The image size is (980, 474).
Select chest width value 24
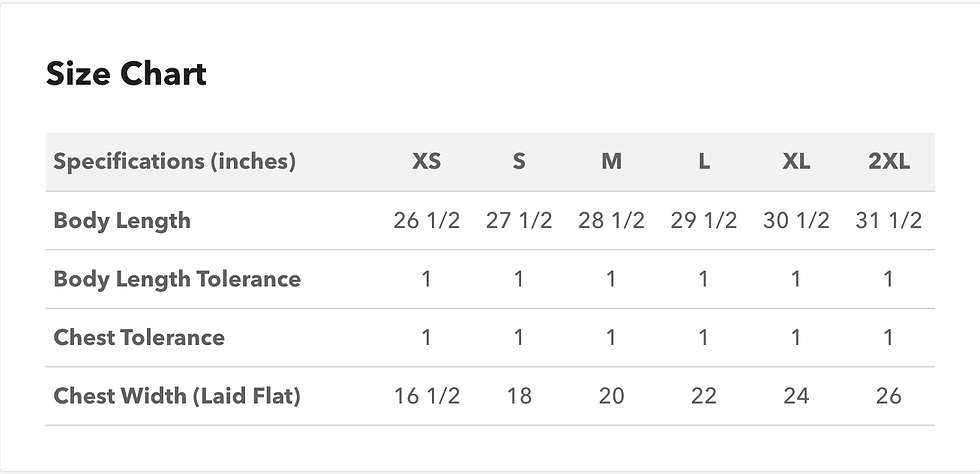pos(796,396)
